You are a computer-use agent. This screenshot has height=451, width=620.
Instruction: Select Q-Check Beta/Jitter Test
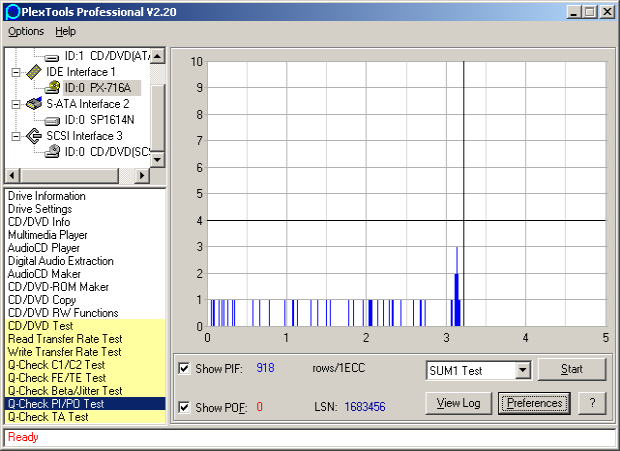(85, 391)
